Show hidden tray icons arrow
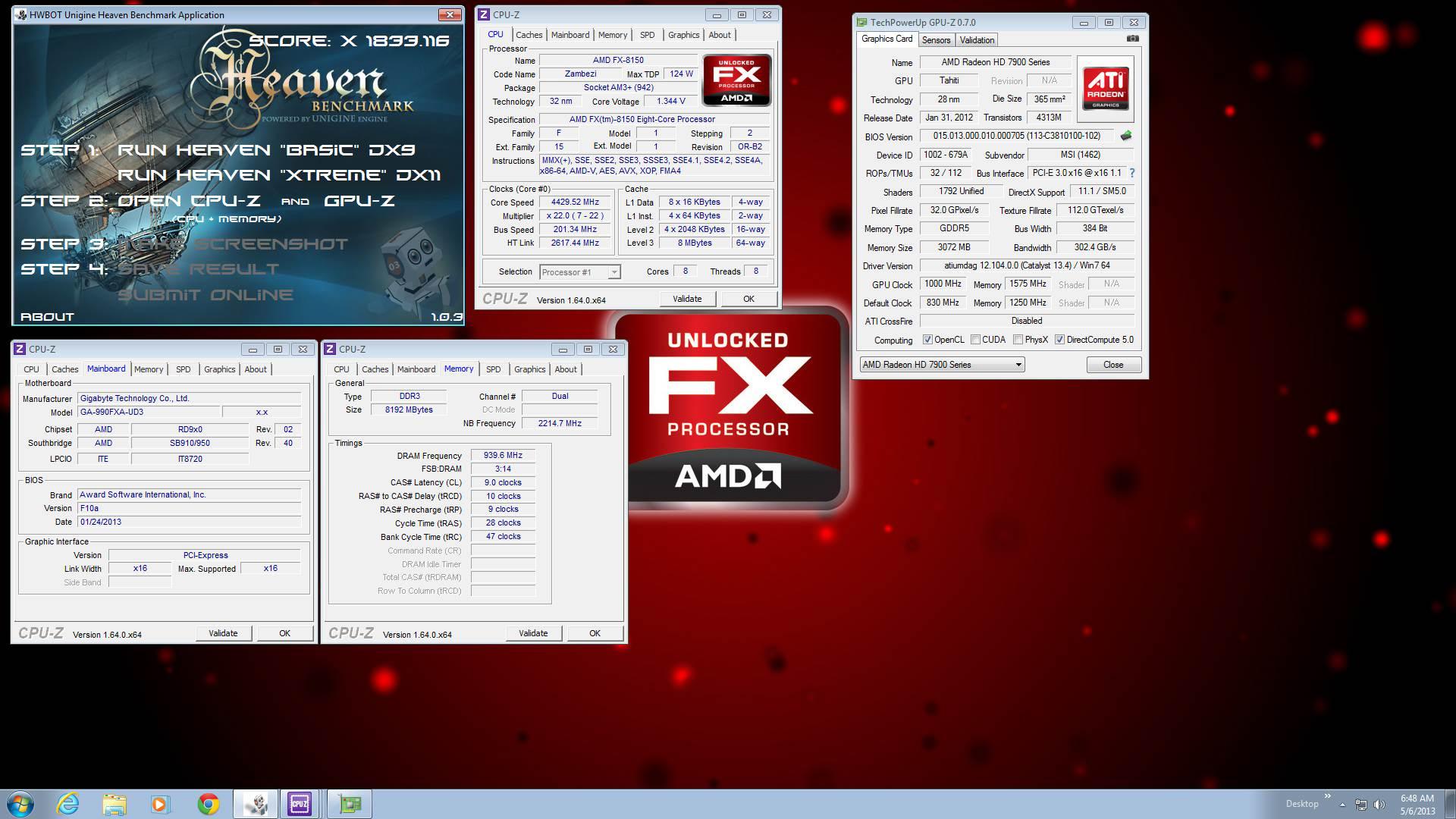1456x819 pixels. point(1342,805)
